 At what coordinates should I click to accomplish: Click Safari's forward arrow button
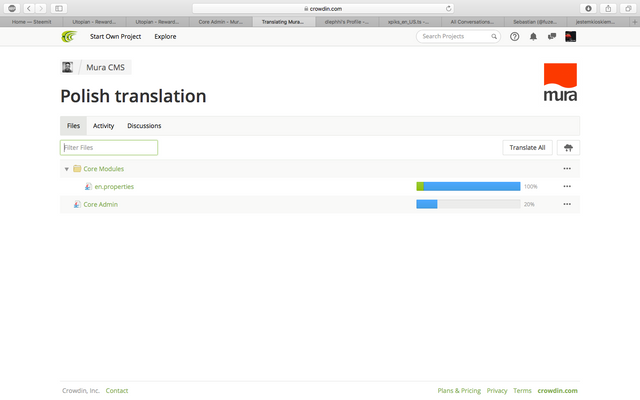(x=40, y=8)
